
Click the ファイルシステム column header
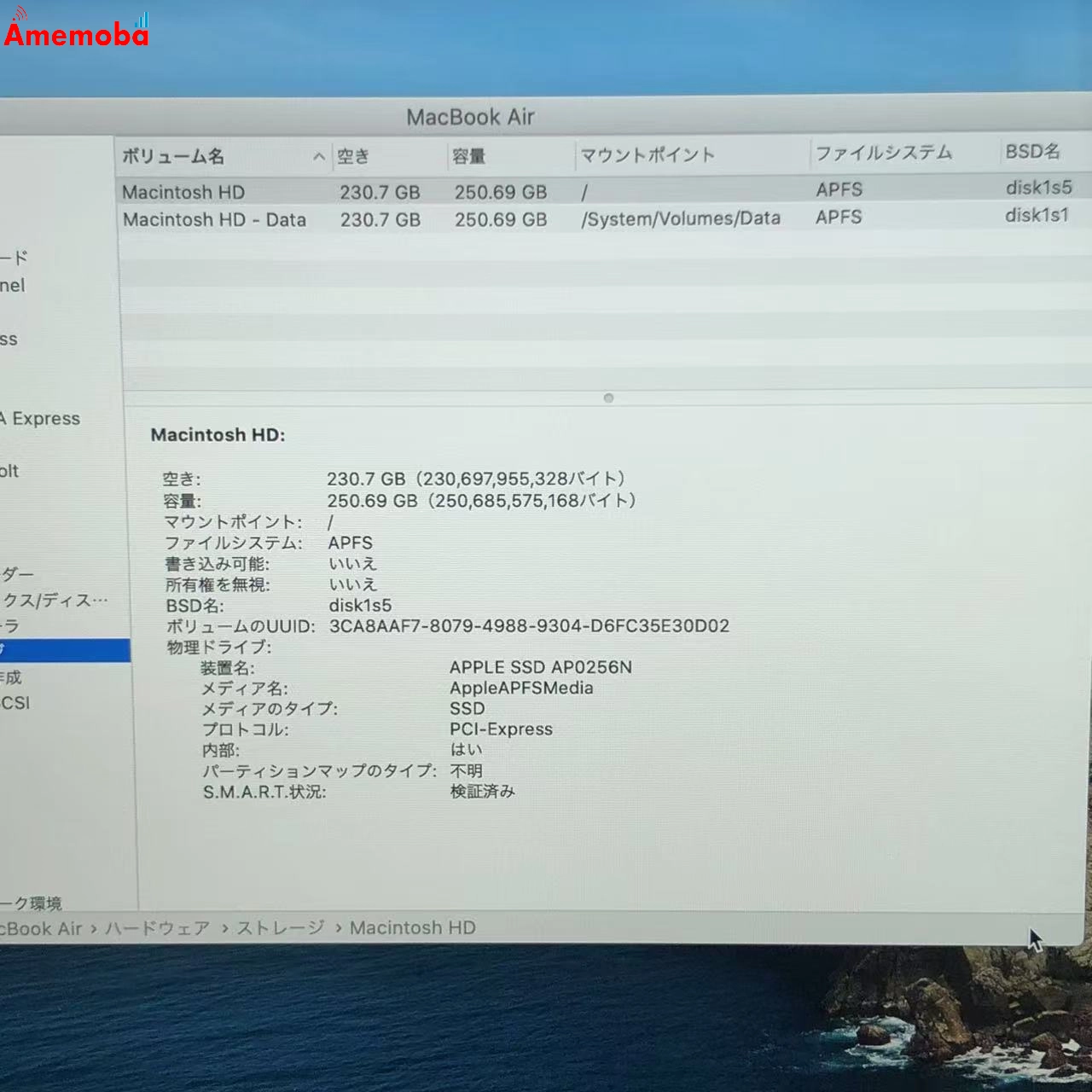[x=885, y=152]
